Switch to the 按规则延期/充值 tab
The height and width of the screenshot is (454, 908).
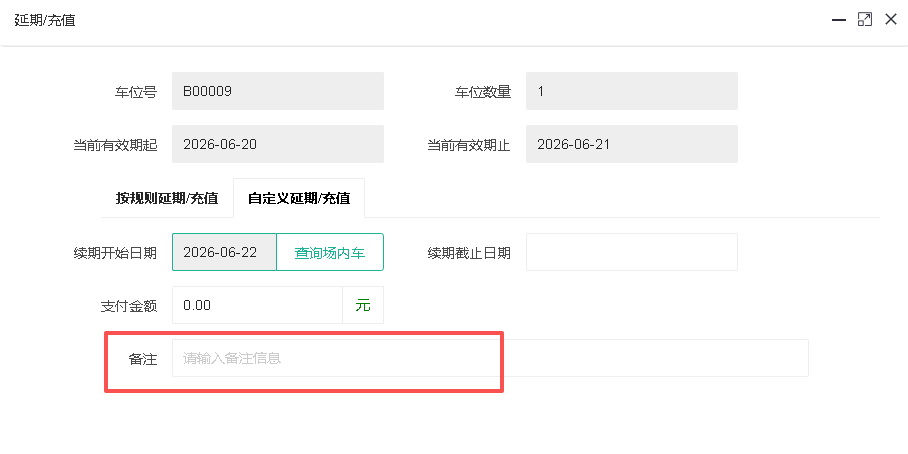[167, 198]
